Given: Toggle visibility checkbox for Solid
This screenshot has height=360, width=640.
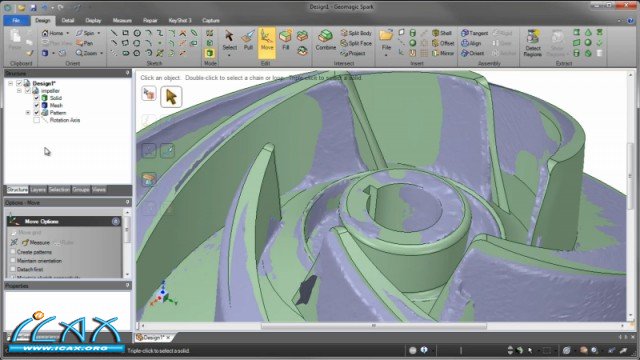Looking at the screenshot, I should click(36, 98).
